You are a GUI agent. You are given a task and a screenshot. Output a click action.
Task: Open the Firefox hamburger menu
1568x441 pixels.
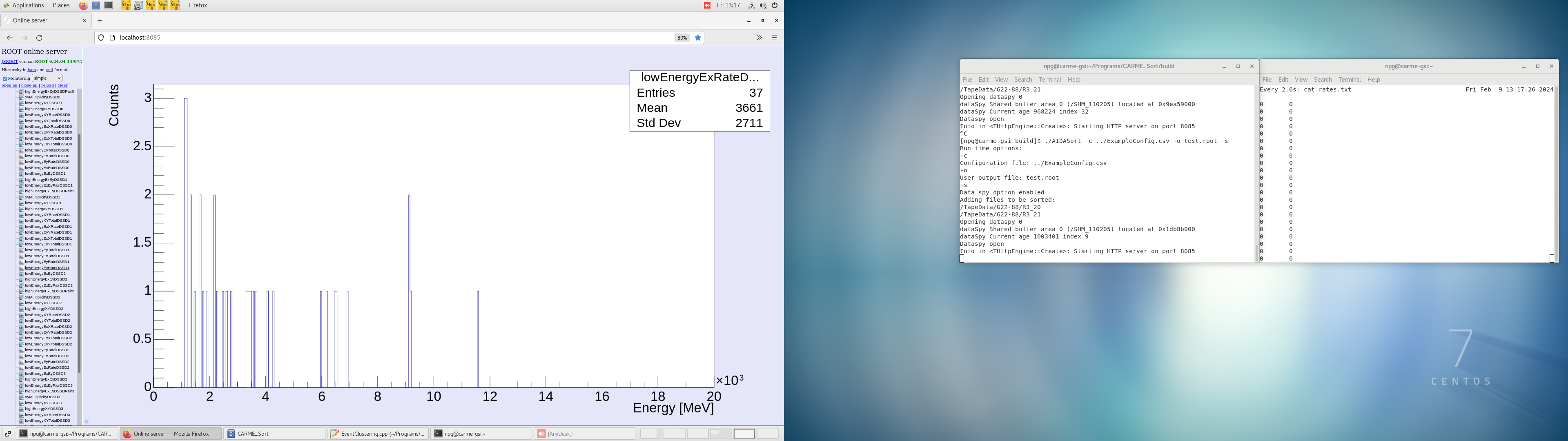tap(774, 38)
